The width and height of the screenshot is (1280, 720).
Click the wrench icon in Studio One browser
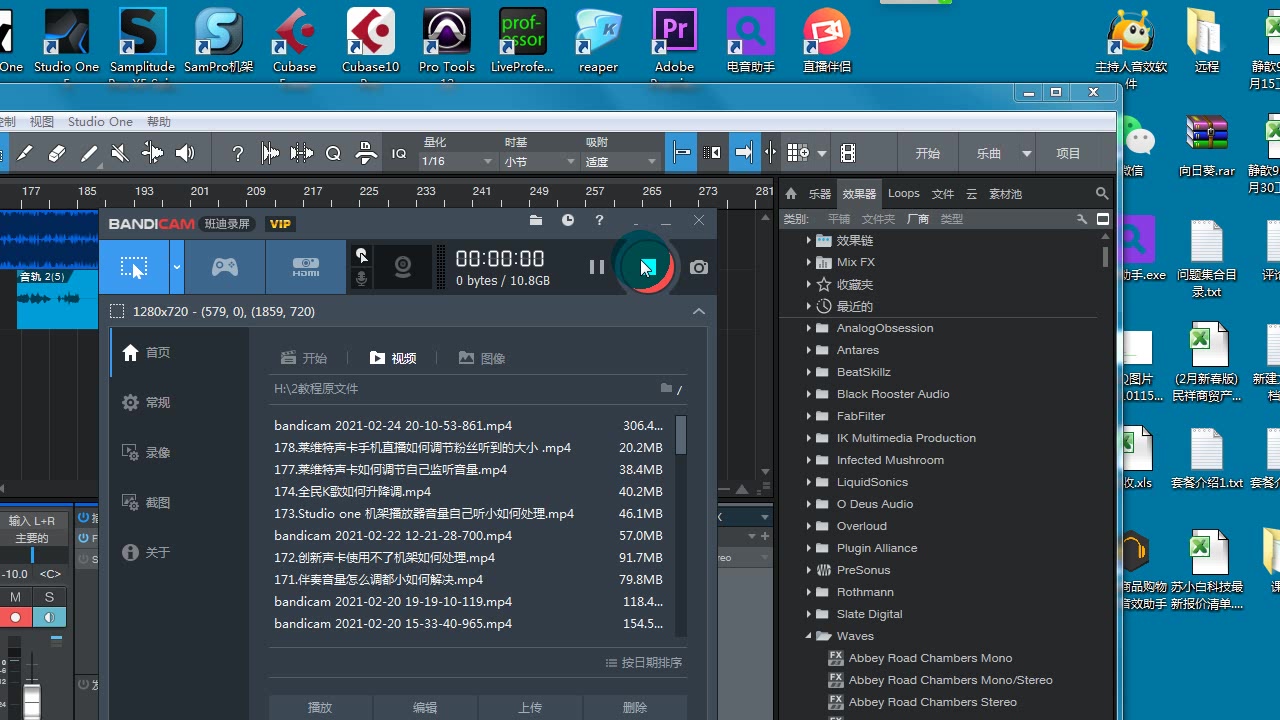coord(1082,218)
